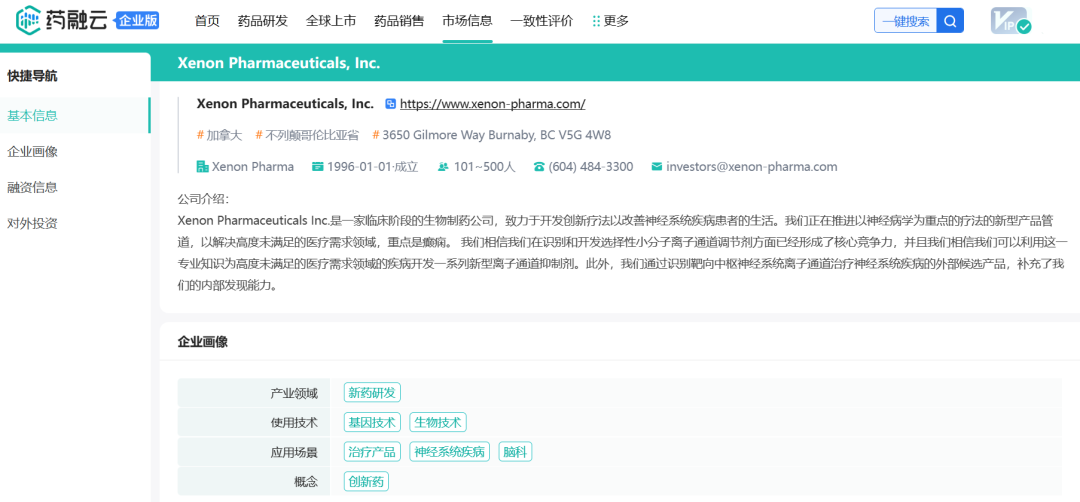Click the 使用技术 row label

click(x=294, y=423)
